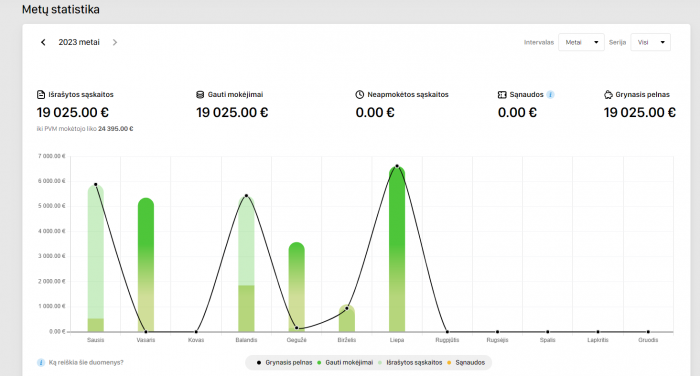The width and height of the screenshot is (700, 376).
Task: Click the 24 395.00 € PVM remaining text
Action: pos(116,129)
